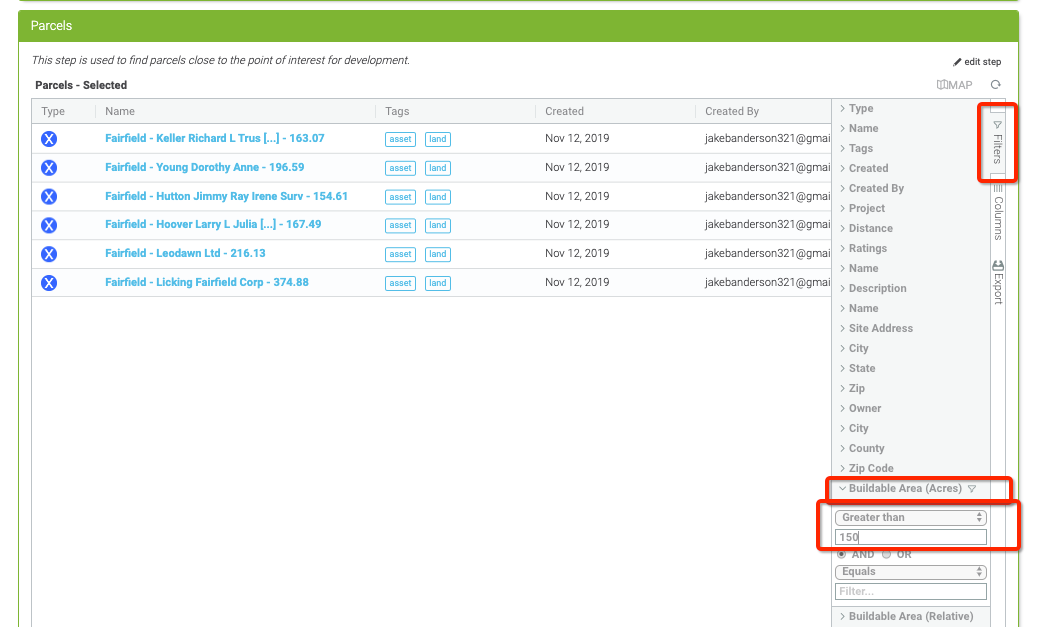Viewport: 1055px width, 627px height.
Task: Expand the Distance filter
Action: click(866, 229)
